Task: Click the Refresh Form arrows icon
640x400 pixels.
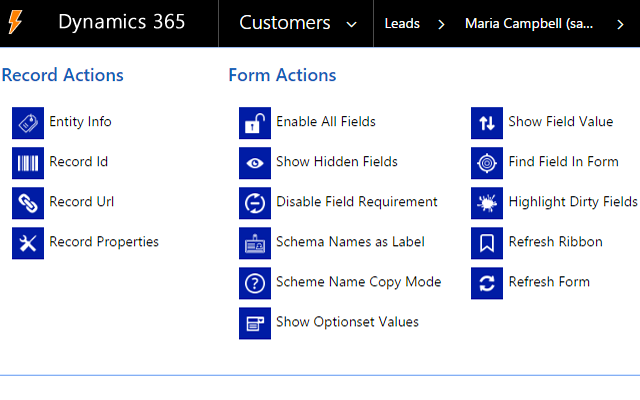Action: [487, 282]
